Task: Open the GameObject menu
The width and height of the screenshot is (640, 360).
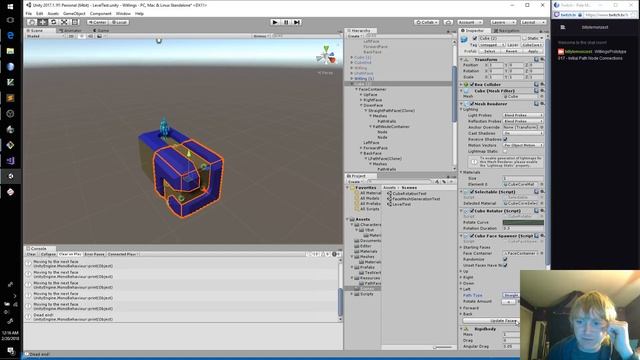Action: [74, 13]
